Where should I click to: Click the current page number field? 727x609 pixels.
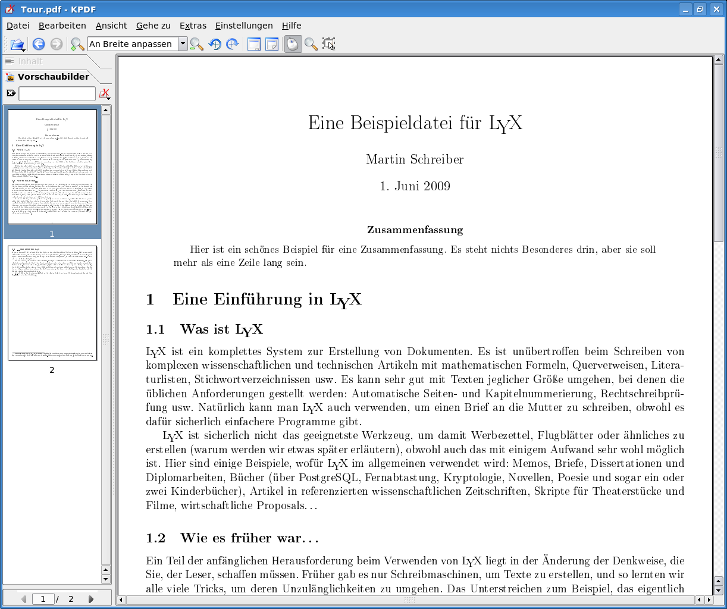click(x=43, y=599)
